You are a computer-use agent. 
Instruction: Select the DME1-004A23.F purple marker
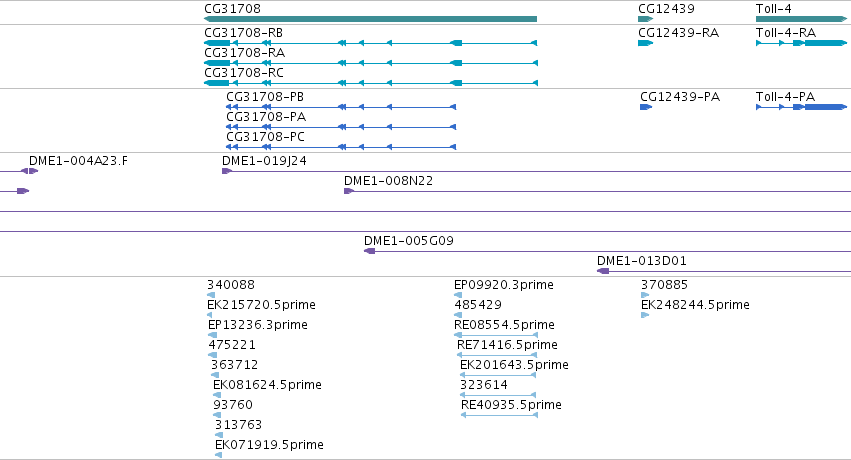tap(29, 171)
